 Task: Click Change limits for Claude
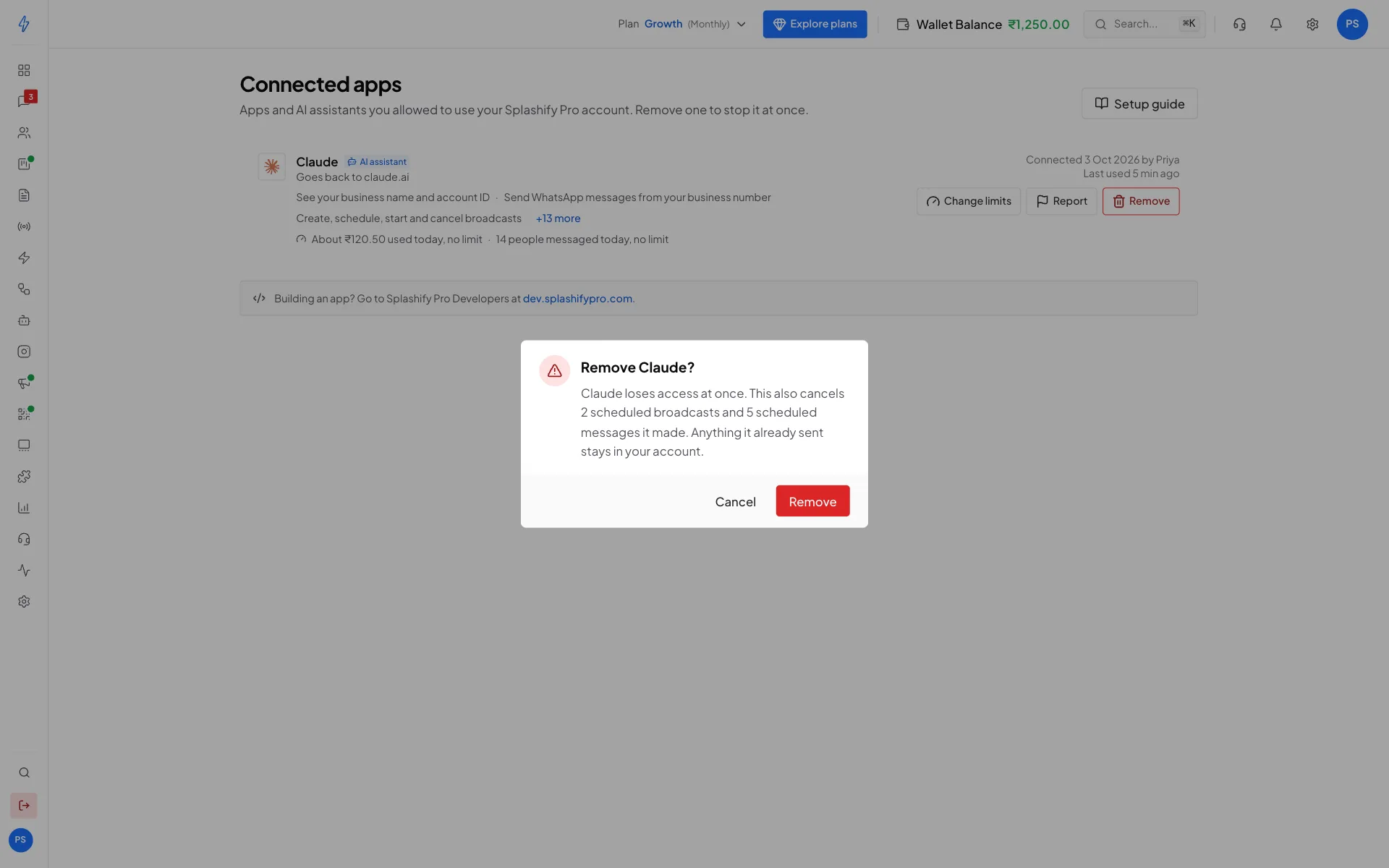(969, 201)
